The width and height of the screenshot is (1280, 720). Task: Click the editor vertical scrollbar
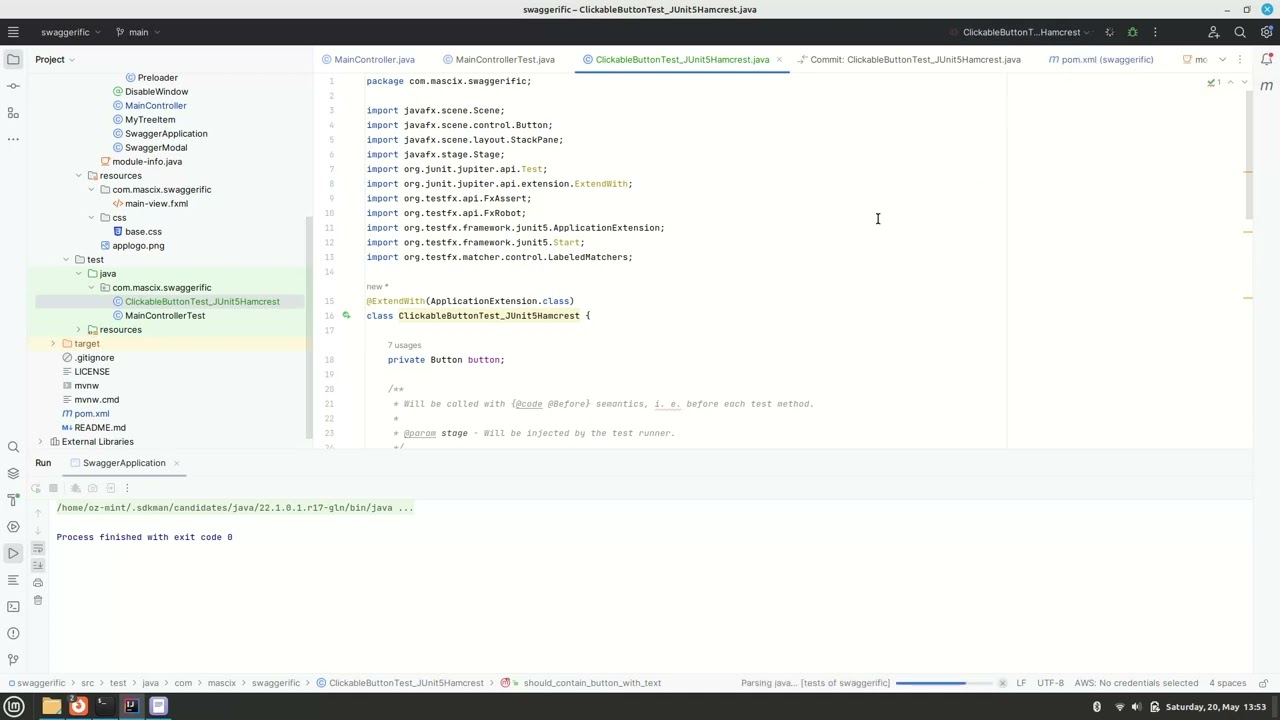pyautogui.click(x=1248, y=155)
